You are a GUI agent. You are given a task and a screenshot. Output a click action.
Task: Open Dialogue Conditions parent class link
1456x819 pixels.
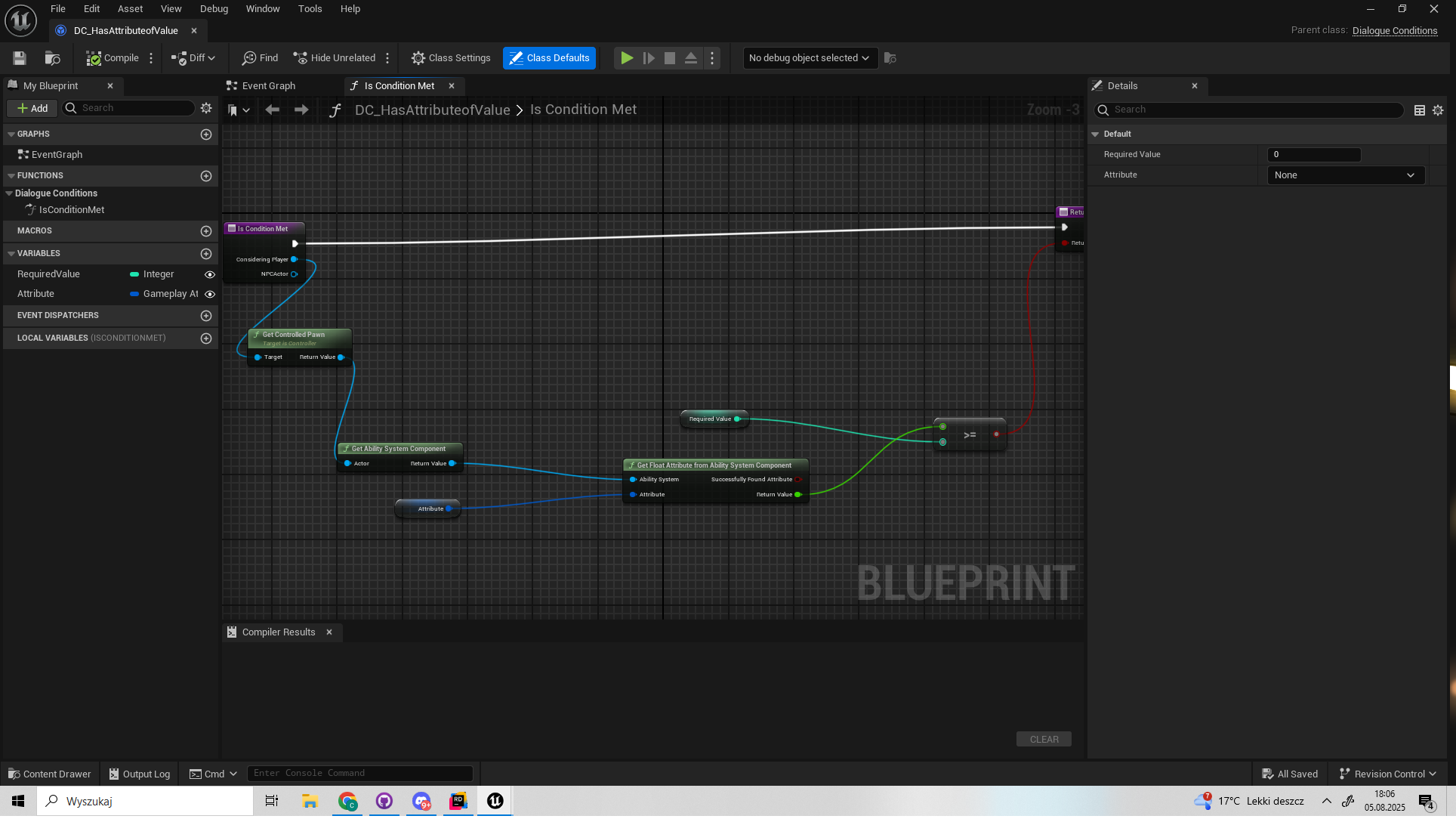1394,31
